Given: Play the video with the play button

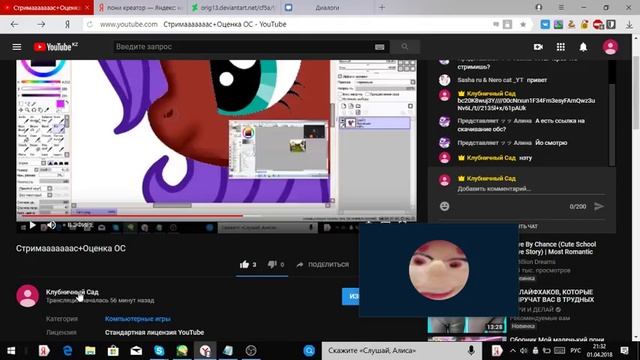Looking at the screenshot, I should [33, 225].
